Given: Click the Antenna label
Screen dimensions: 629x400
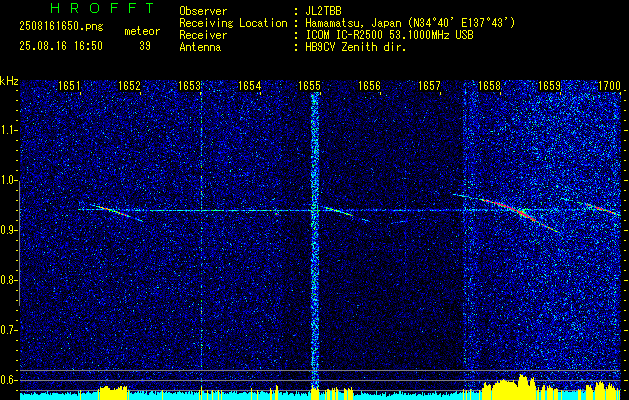Looking at the screenshot, I should tap(200, 47).
